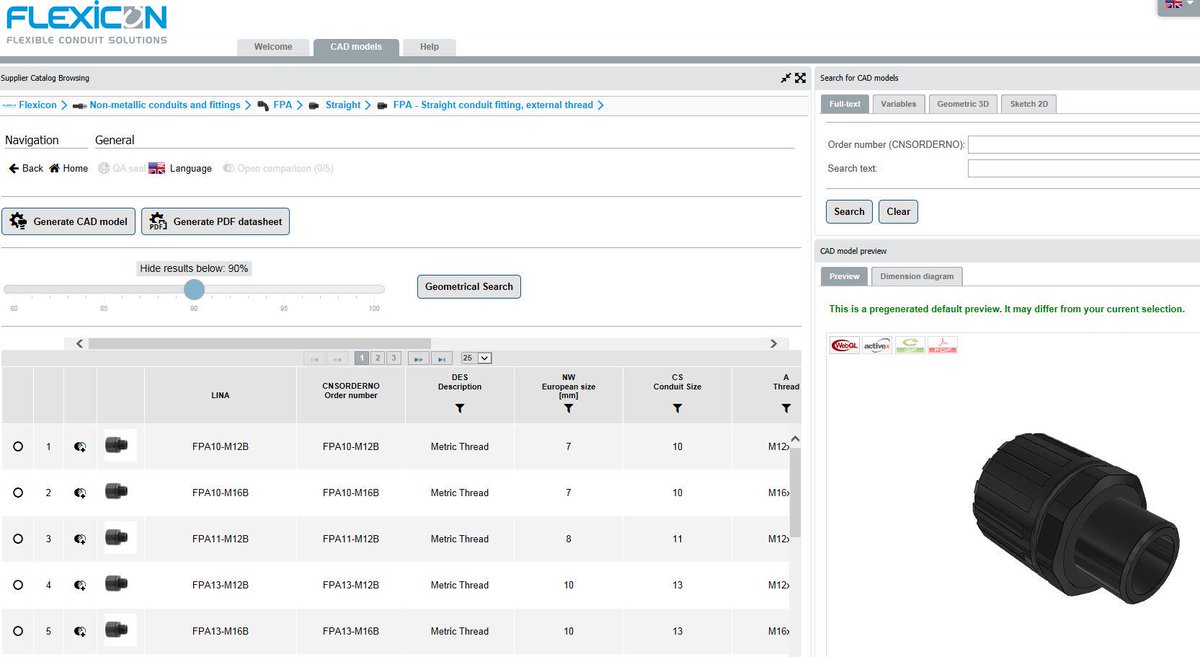The width and height of the screenshot is (1200, 657).
Task: Click the CAD icon in row FPA10-M16B
Action: pyautogui.click(x=80, y=493)
